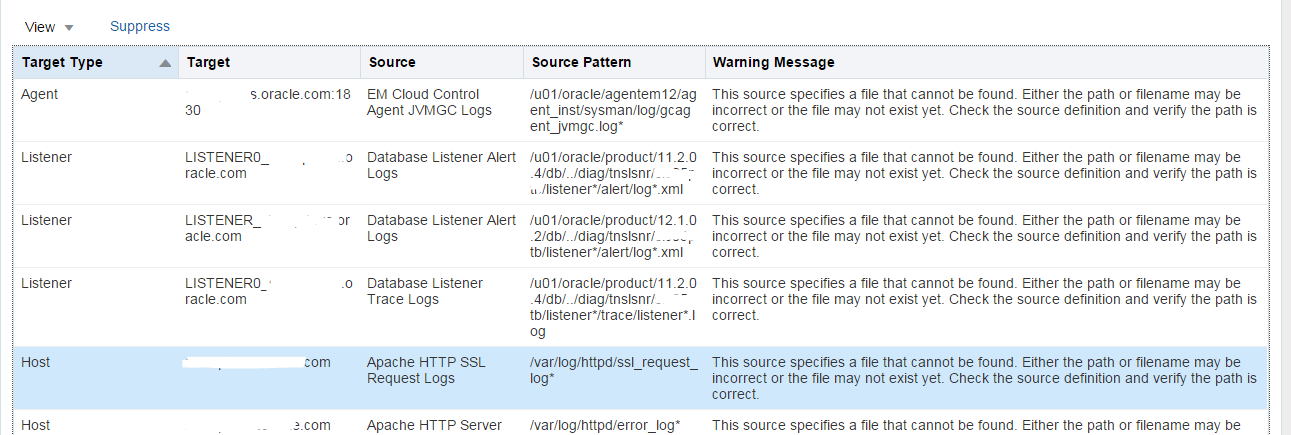Select the LISTENER_ target with 12.1.0.2 path
The width and height of the screenshot is (1291, 435).
(x=269, y=228)
